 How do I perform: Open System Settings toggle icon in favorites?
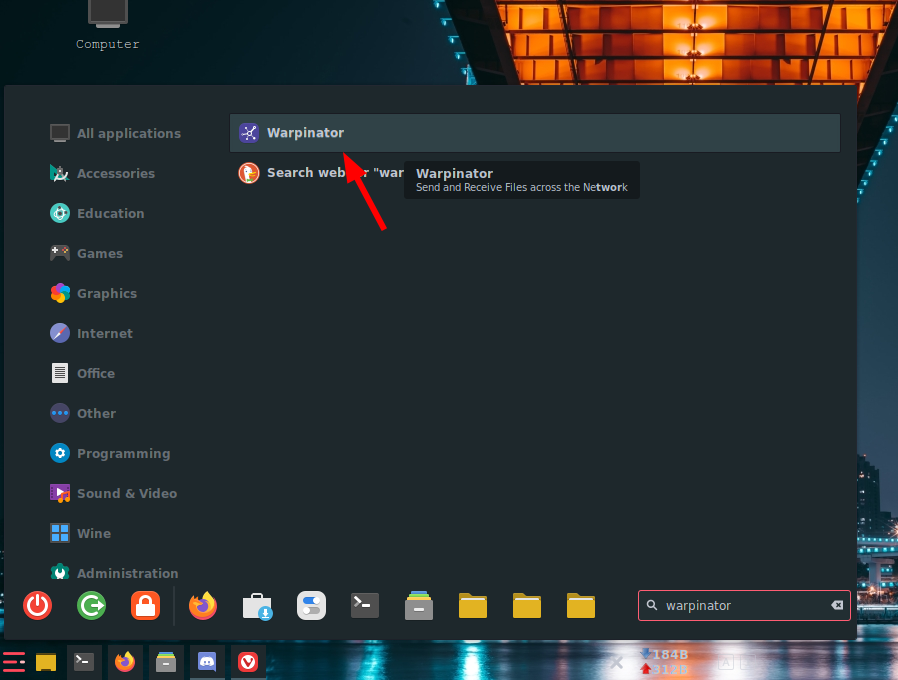coord(312,606)
